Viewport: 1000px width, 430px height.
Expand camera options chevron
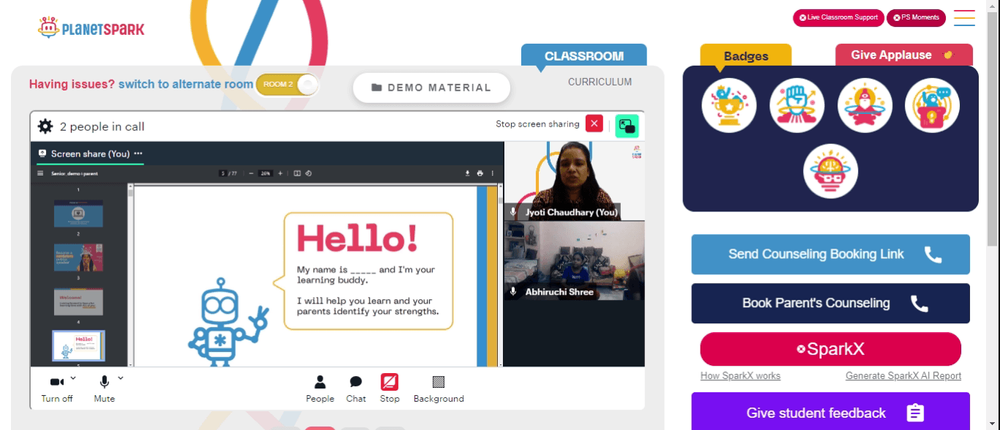pos(73,378)
